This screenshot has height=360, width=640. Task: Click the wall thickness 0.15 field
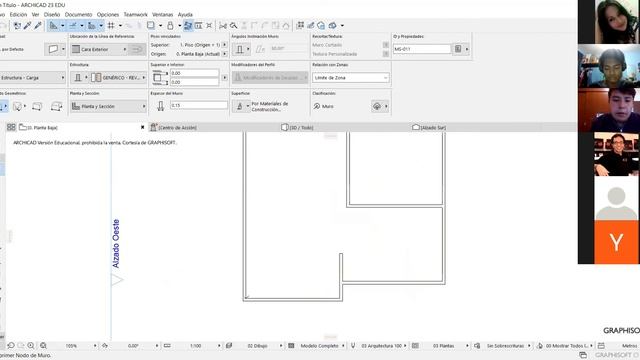coord(199,105)
